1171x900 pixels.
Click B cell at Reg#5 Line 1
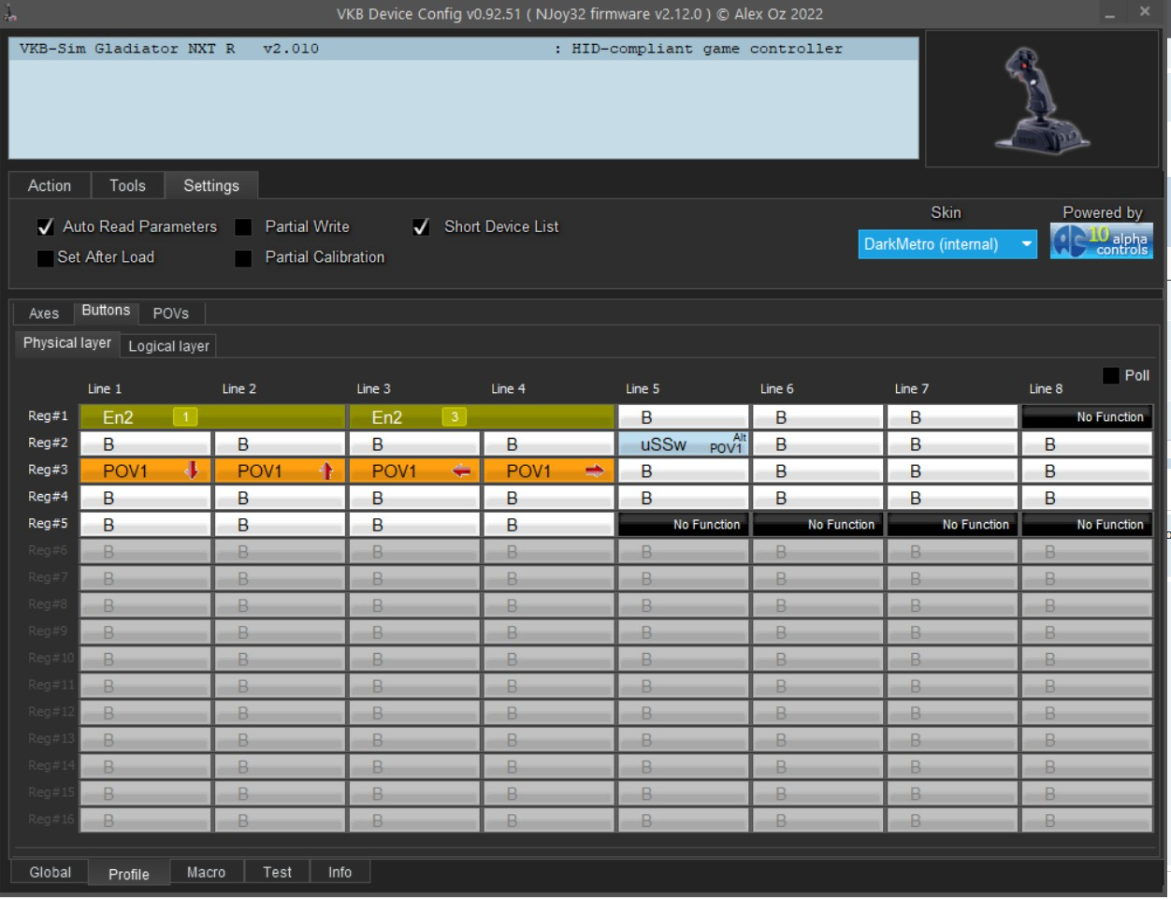click(146, 524)
